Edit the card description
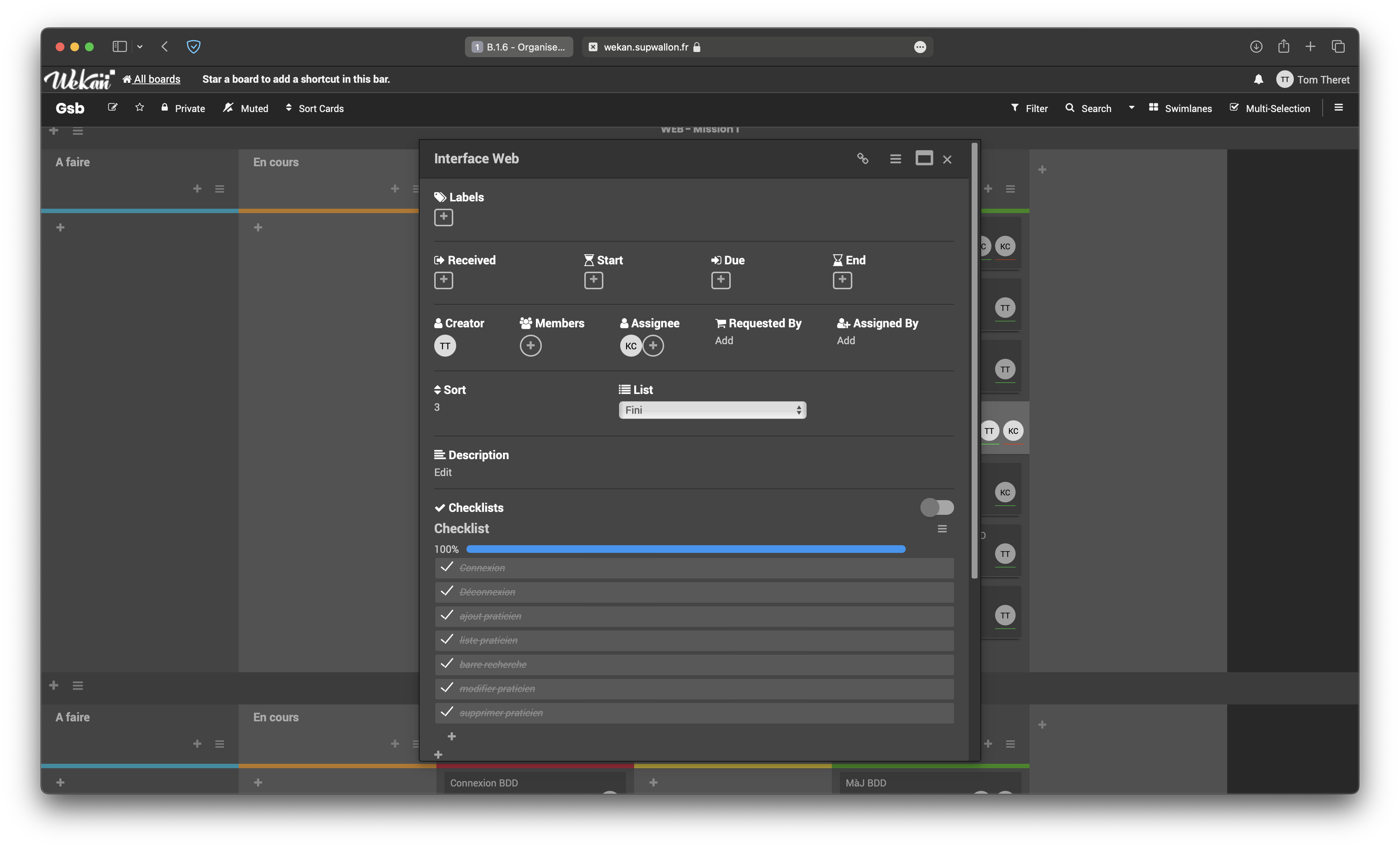 coord(443,472)
